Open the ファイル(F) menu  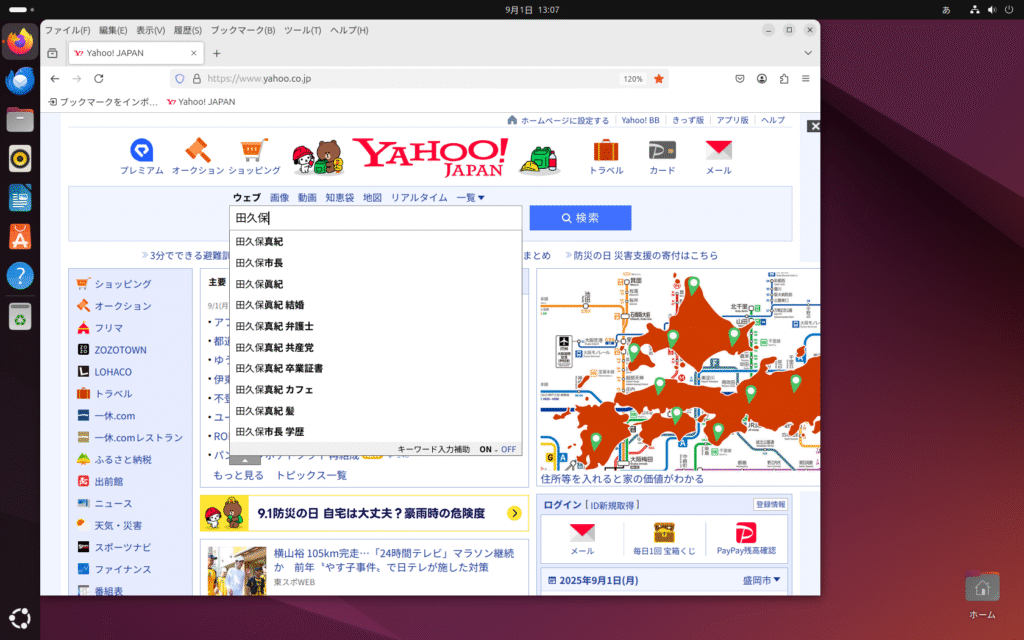pos(67,30)
